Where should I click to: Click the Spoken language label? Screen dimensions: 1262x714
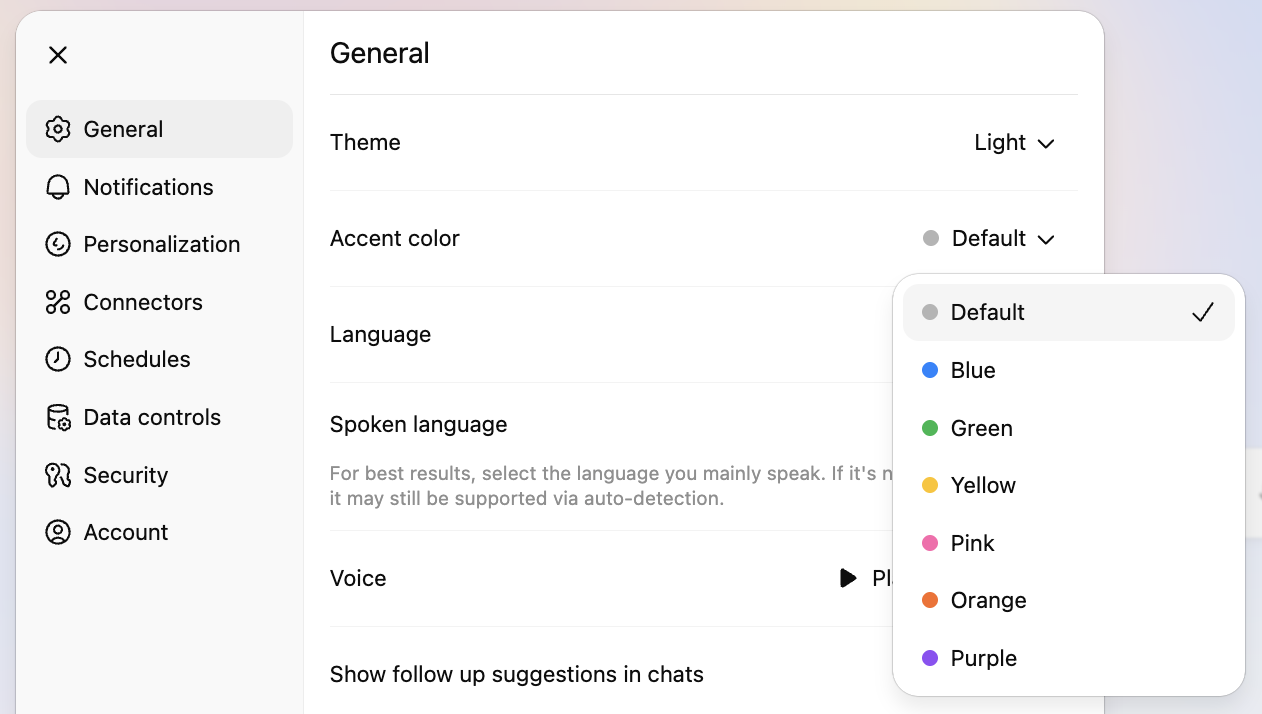coord(418,425)
